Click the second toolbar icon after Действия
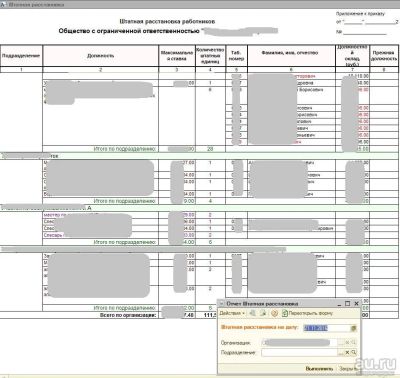Image resolution: width=400 pixels, height=378 pixels. tap(263, 313)
